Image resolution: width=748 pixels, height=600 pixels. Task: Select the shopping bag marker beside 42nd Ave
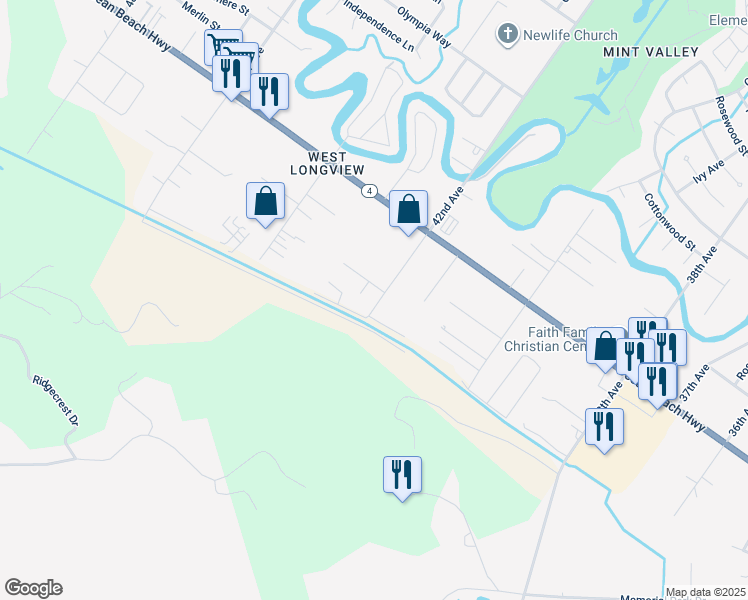[x=408, y=212]
